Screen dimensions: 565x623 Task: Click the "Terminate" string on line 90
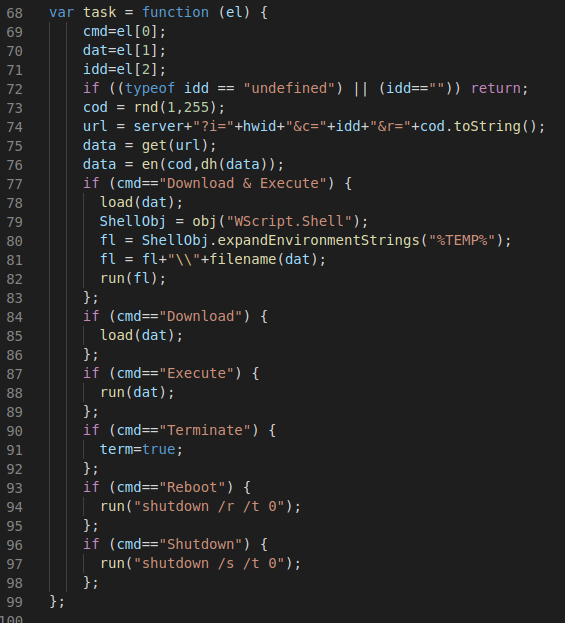click(205, 430)
